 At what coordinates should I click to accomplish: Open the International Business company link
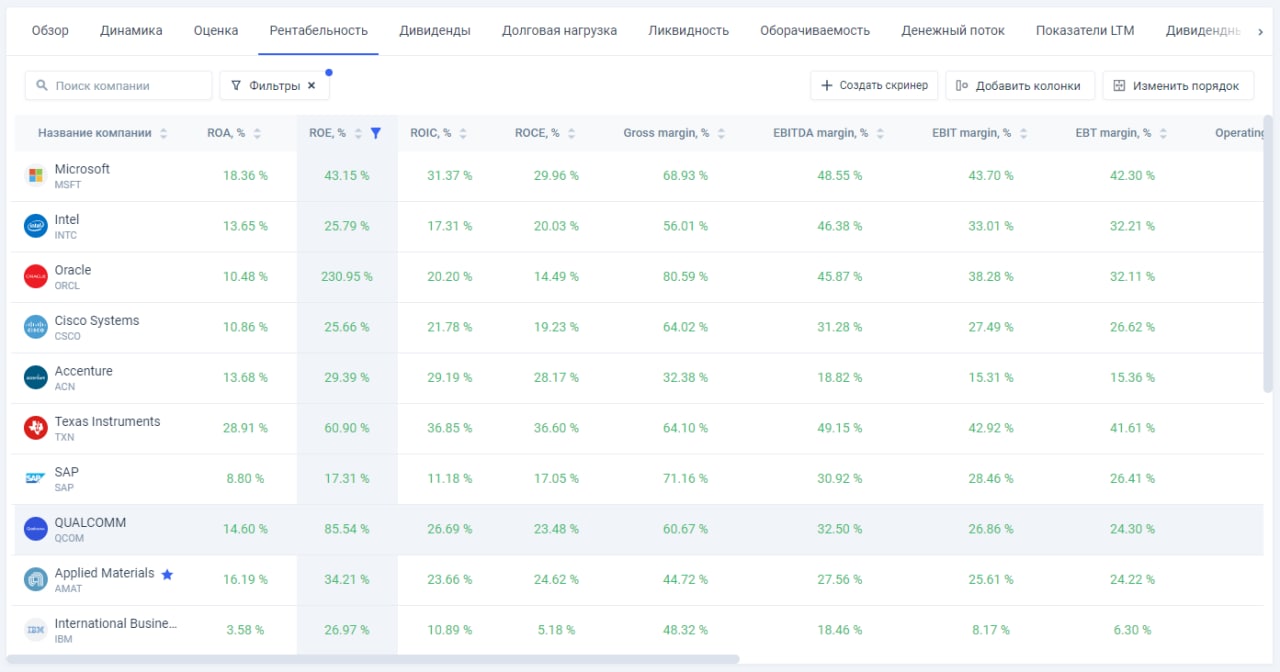tap(116, 624)
